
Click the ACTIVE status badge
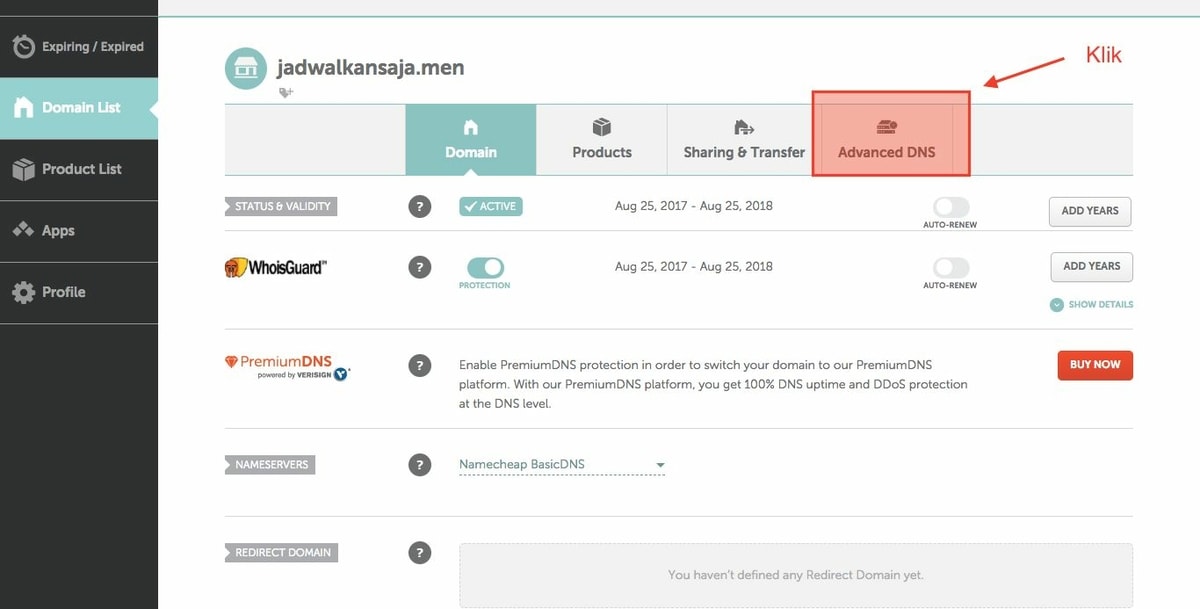point(491,206)
